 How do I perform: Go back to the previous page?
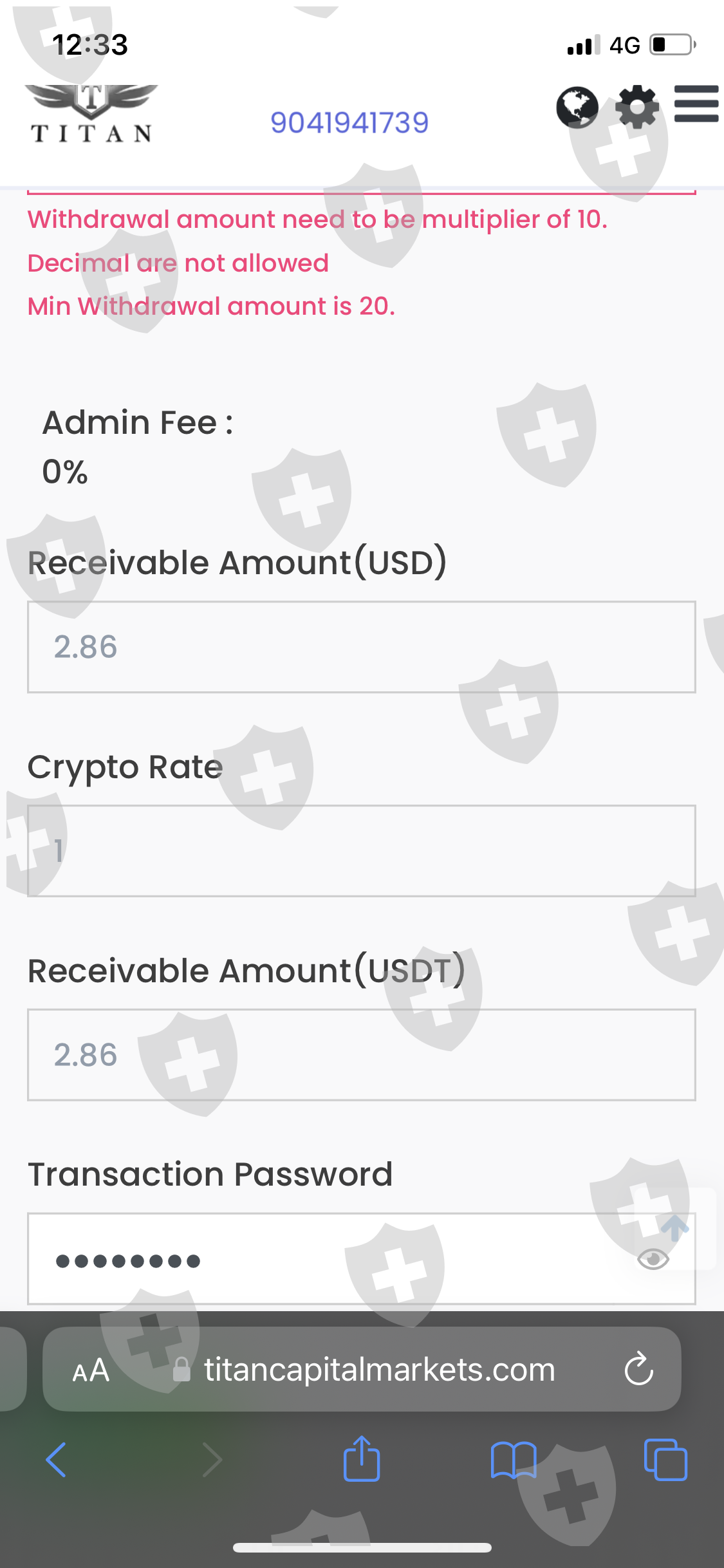click(x=56, y=1460)
